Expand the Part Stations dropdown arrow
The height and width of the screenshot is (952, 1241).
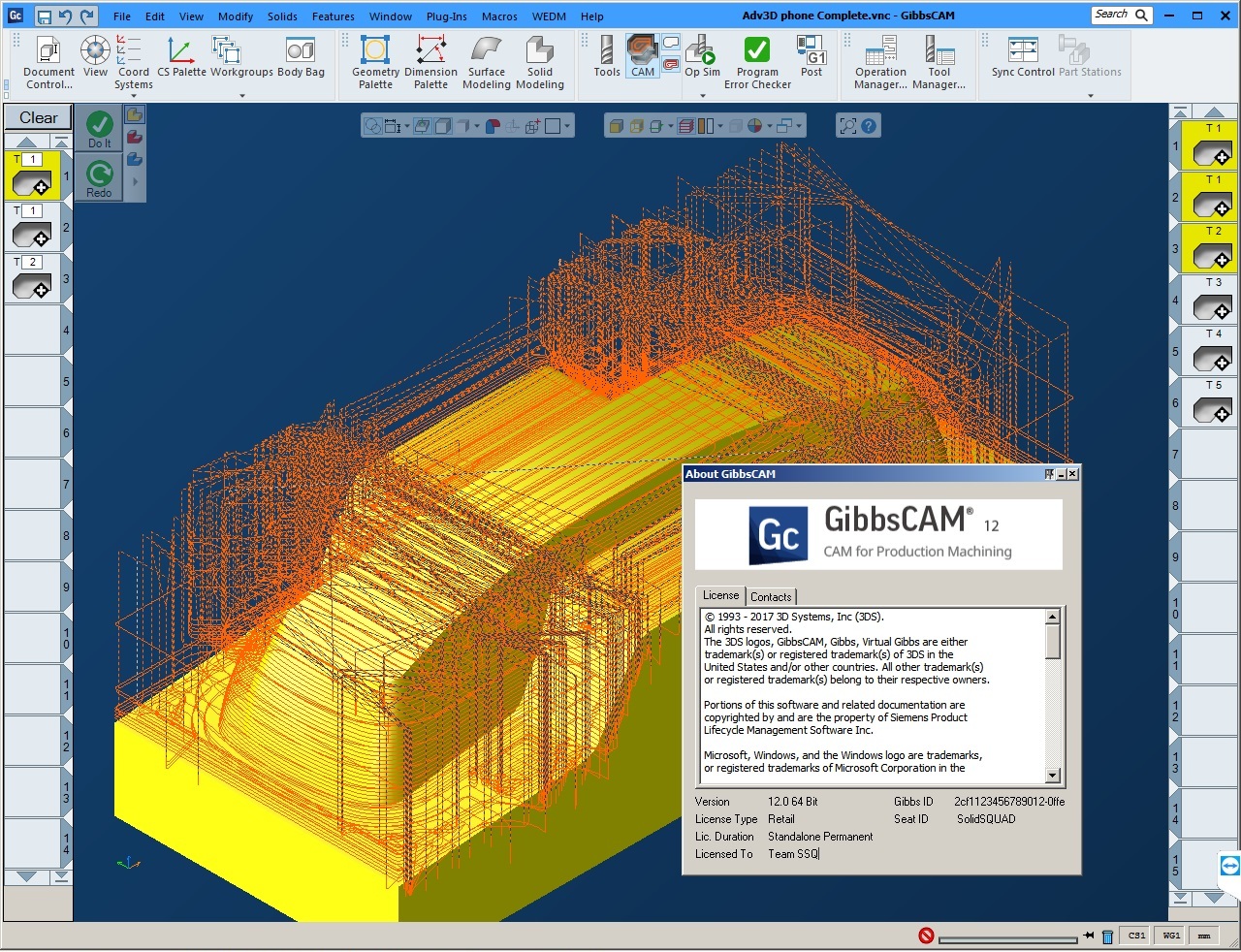1091,96
